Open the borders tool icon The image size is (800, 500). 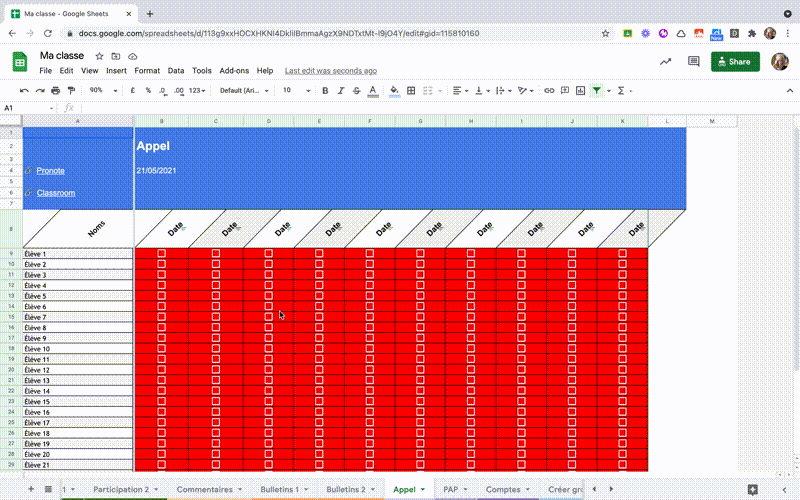coord(411,90)
